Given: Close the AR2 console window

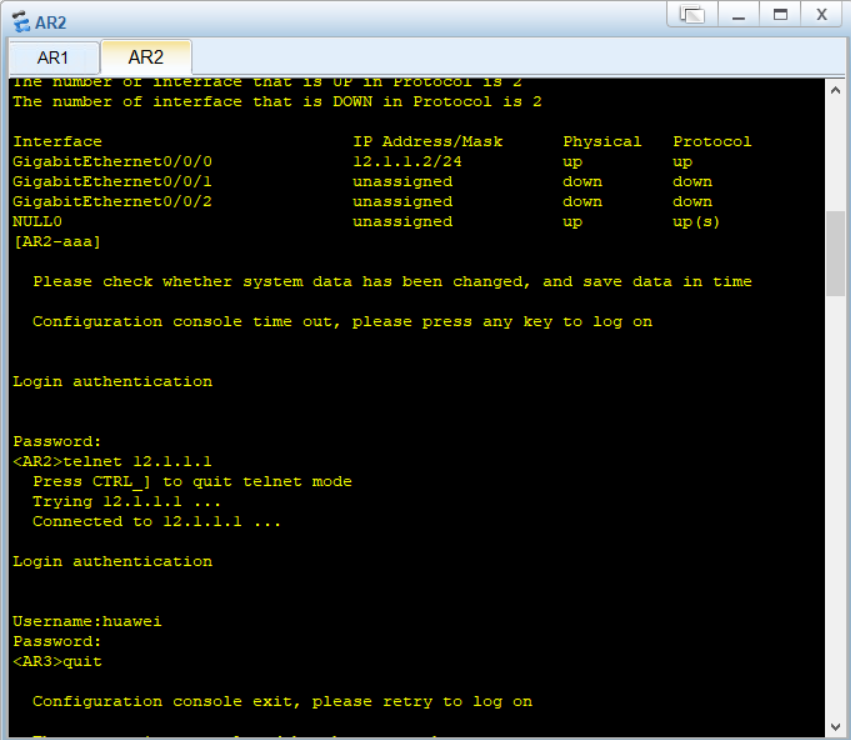Looking at the screenshot, I should pyautogui.click(x=822, y=15).
